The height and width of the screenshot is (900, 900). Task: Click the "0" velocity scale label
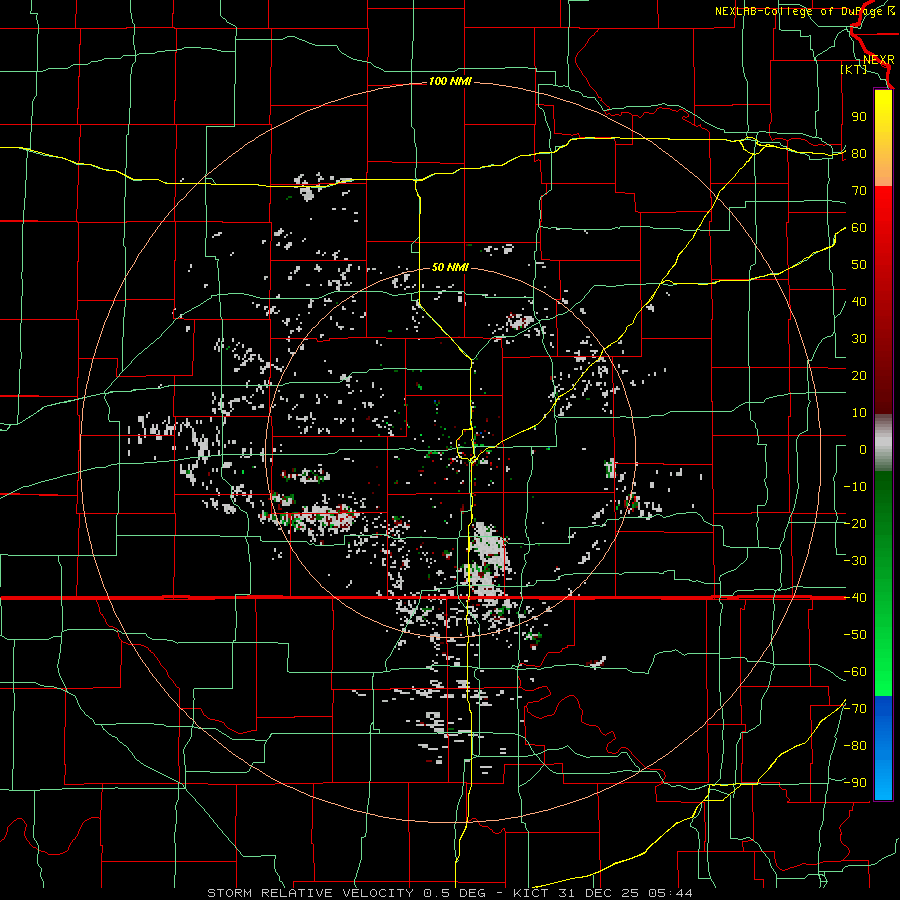[863, 450]
